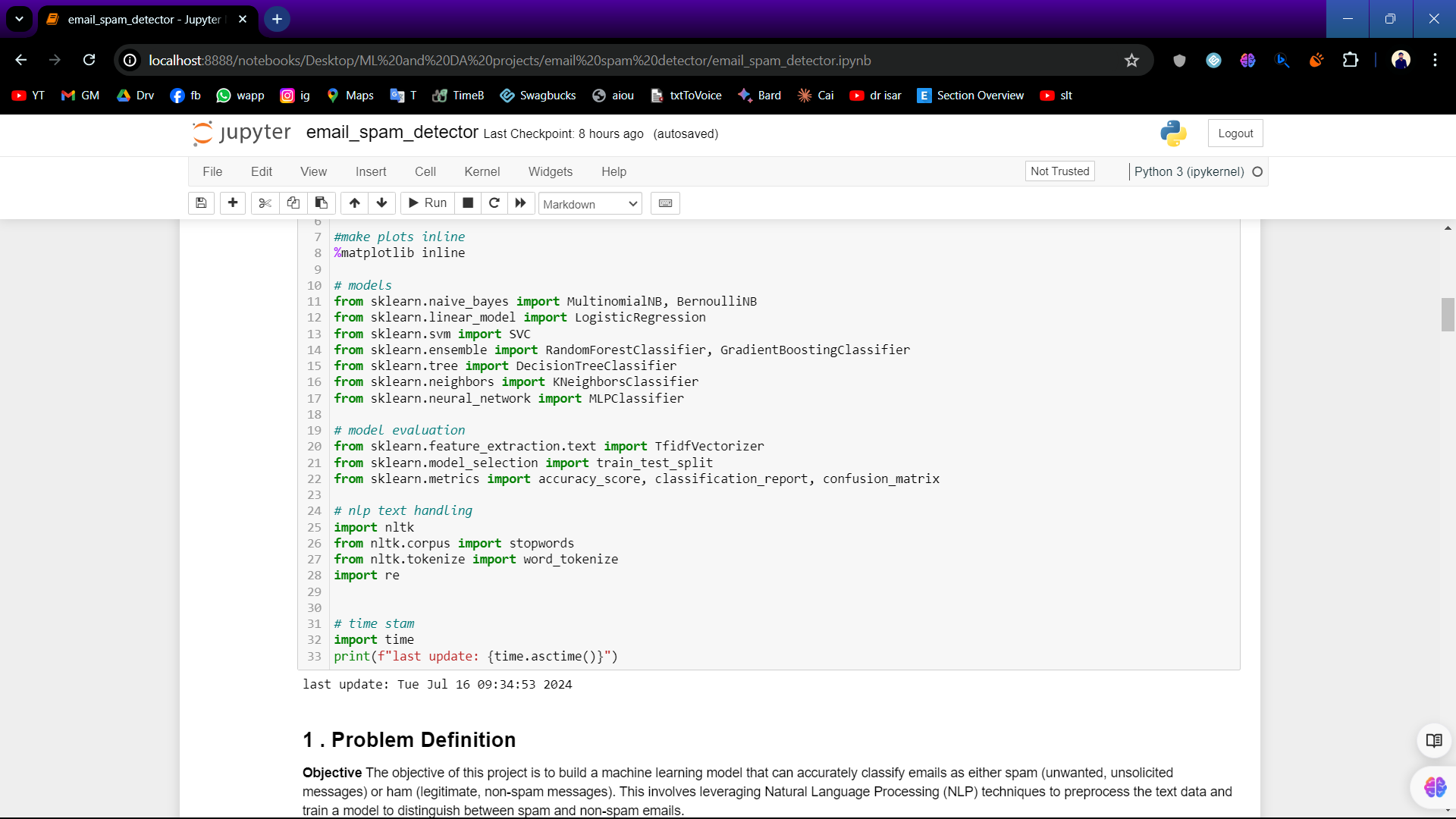Click the Jupyter logo
Viewport: 1456px width, 819px height.
pyautogui.click(x=242, y=133)
